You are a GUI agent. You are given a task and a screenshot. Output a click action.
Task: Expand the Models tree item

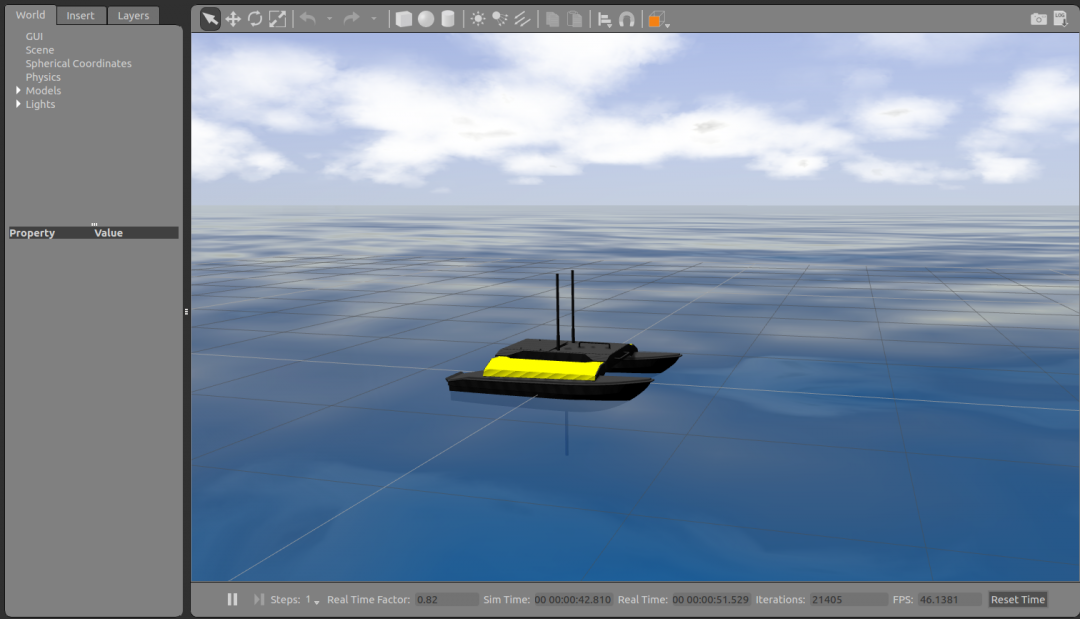click(x=18, y=91)
